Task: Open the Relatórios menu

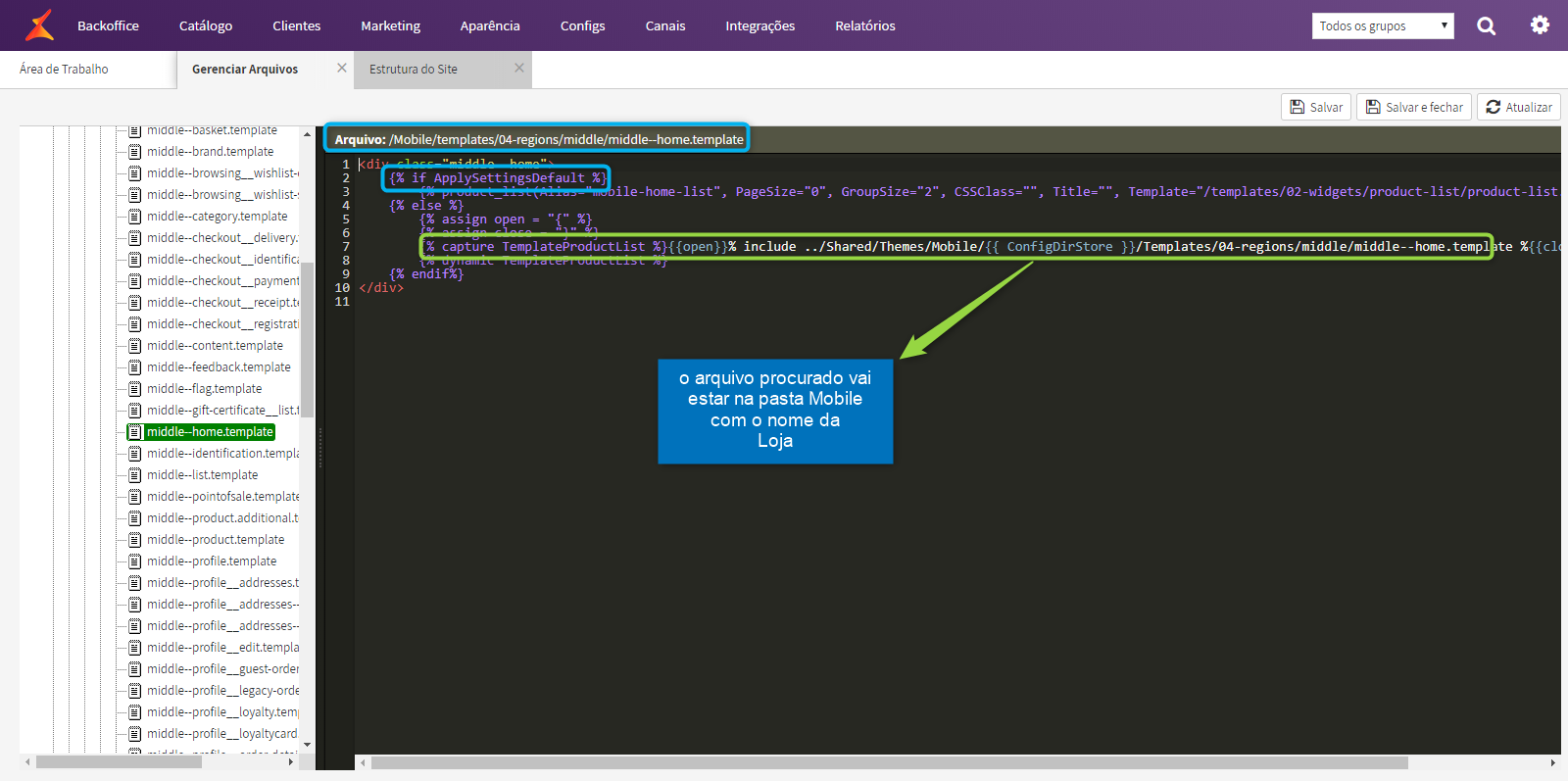Action: 865,25
